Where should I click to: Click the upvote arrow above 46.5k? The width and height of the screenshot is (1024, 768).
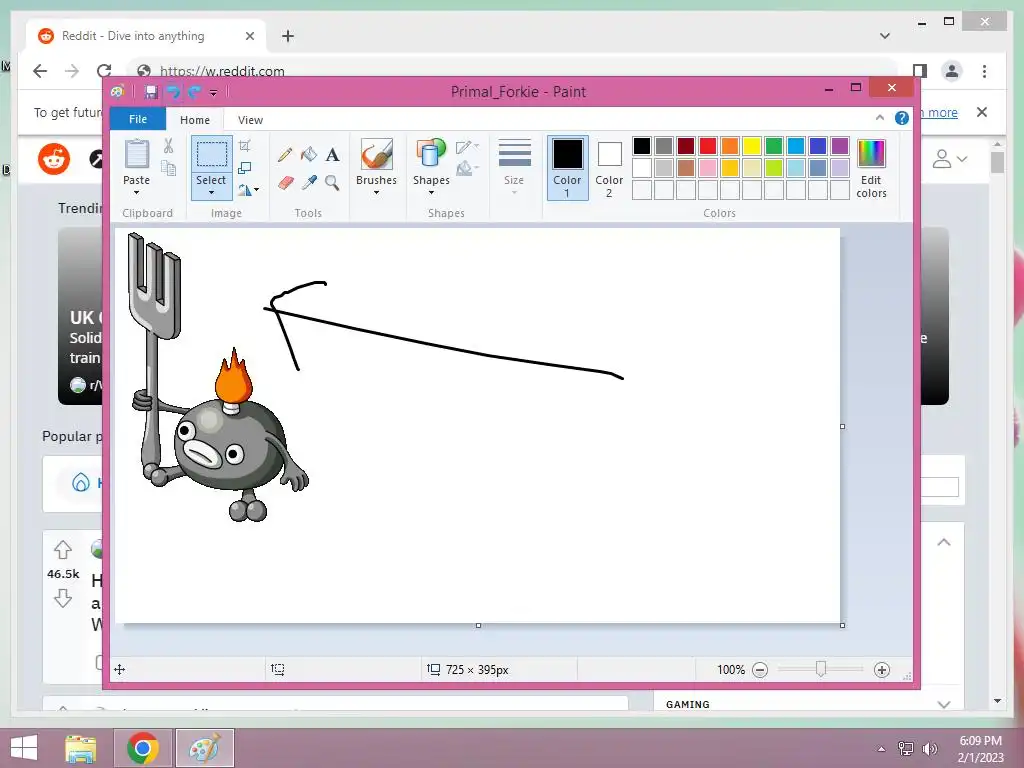tap(63, 550)
